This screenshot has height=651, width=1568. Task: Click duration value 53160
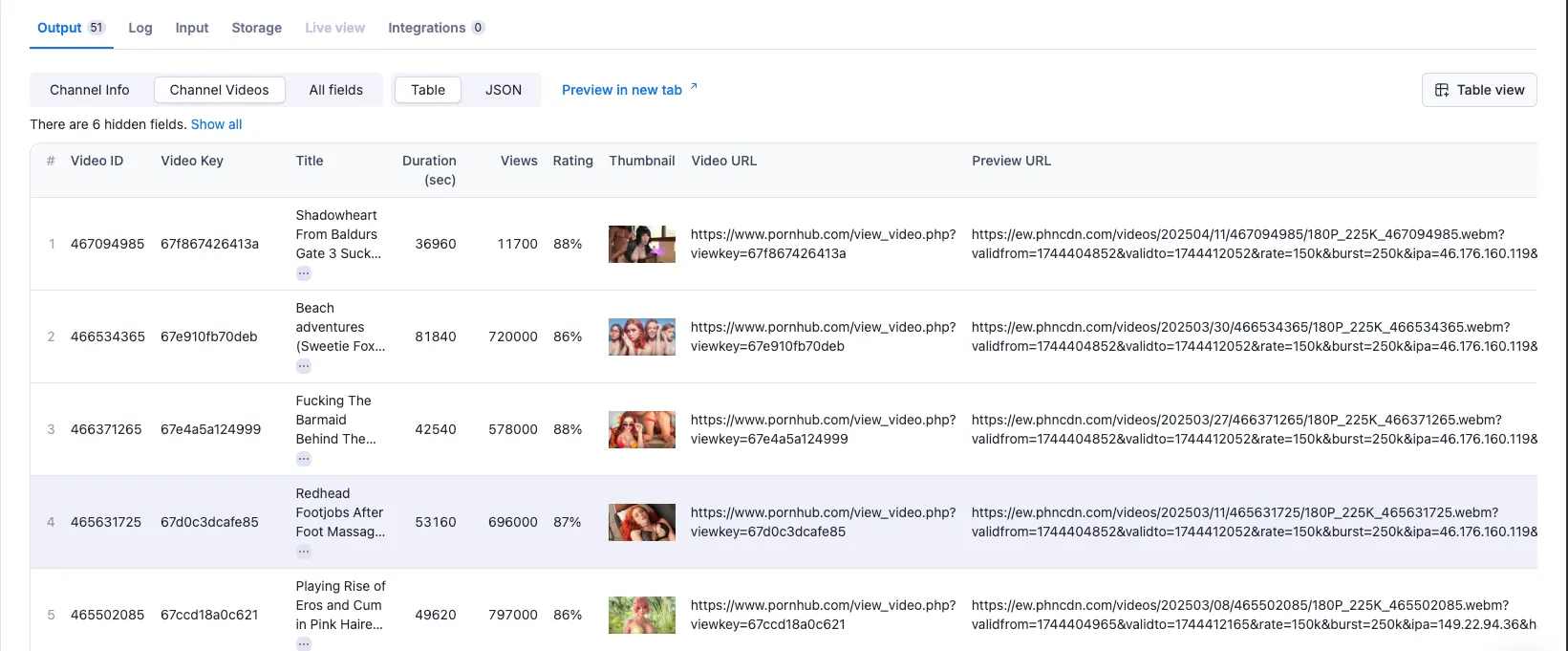click(x=436, y=522)
